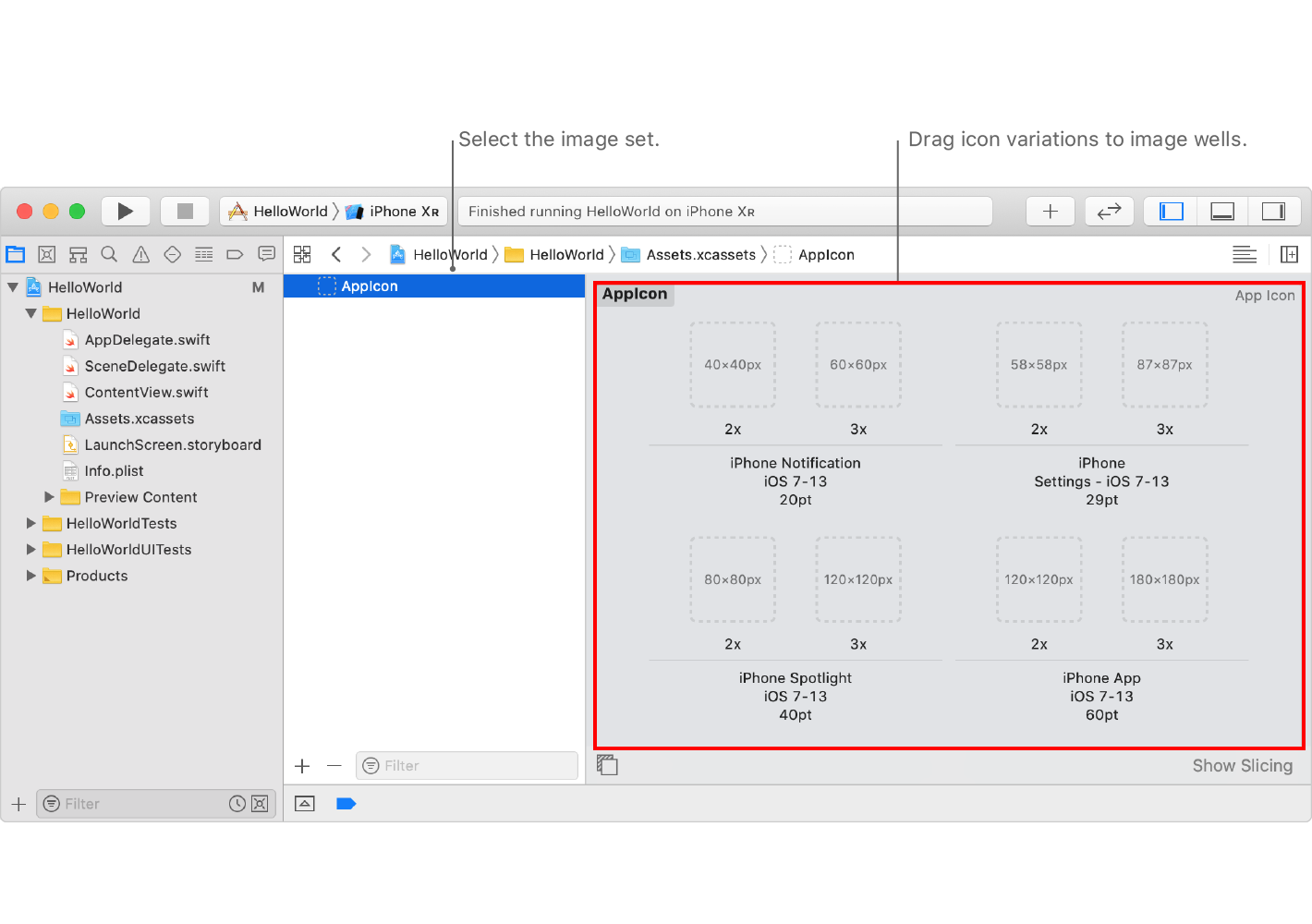Open the Find navigator magnifier icon

[109, 255]
